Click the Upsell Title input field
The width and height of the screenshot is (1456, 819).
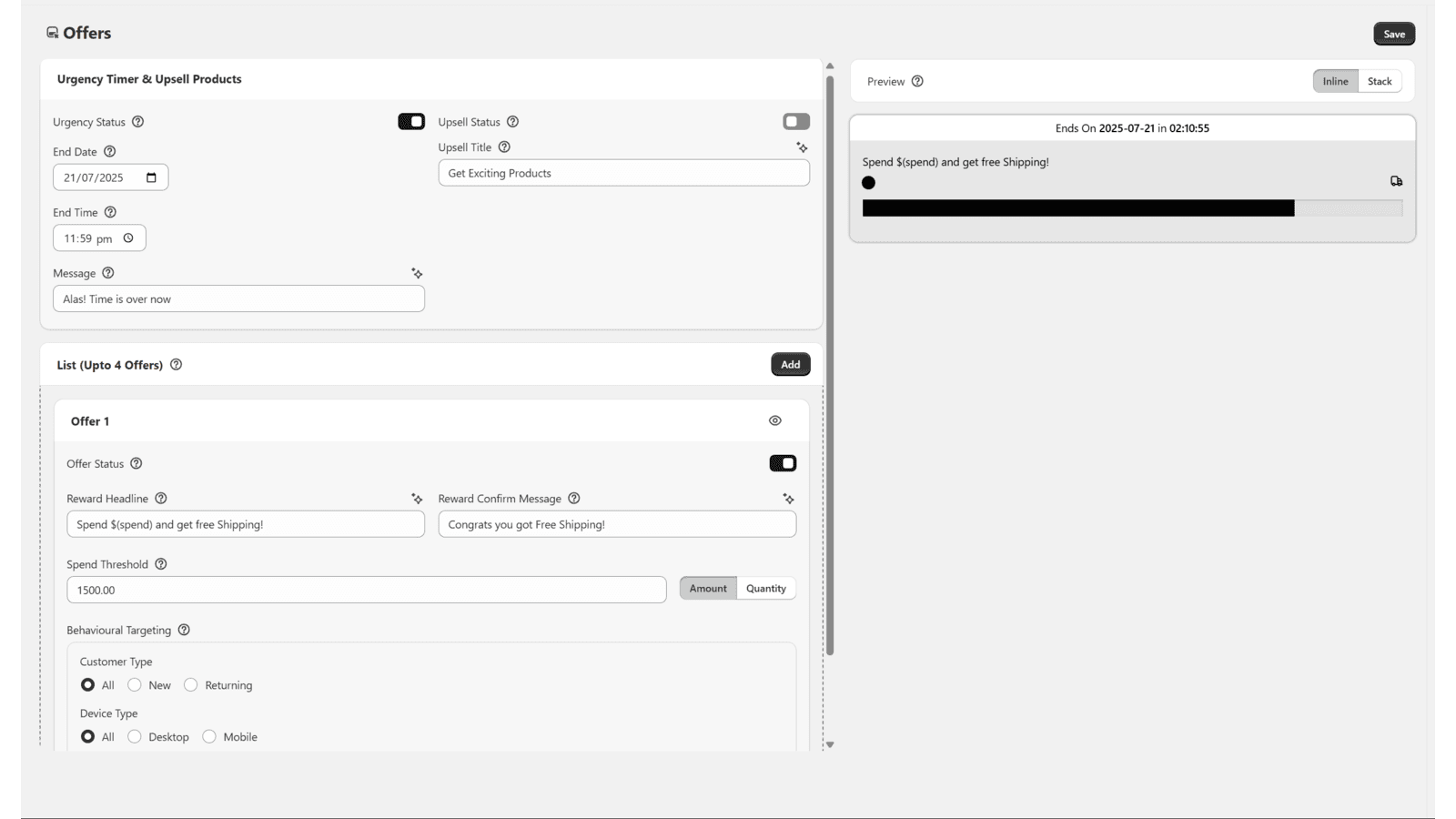pos(624,173)
